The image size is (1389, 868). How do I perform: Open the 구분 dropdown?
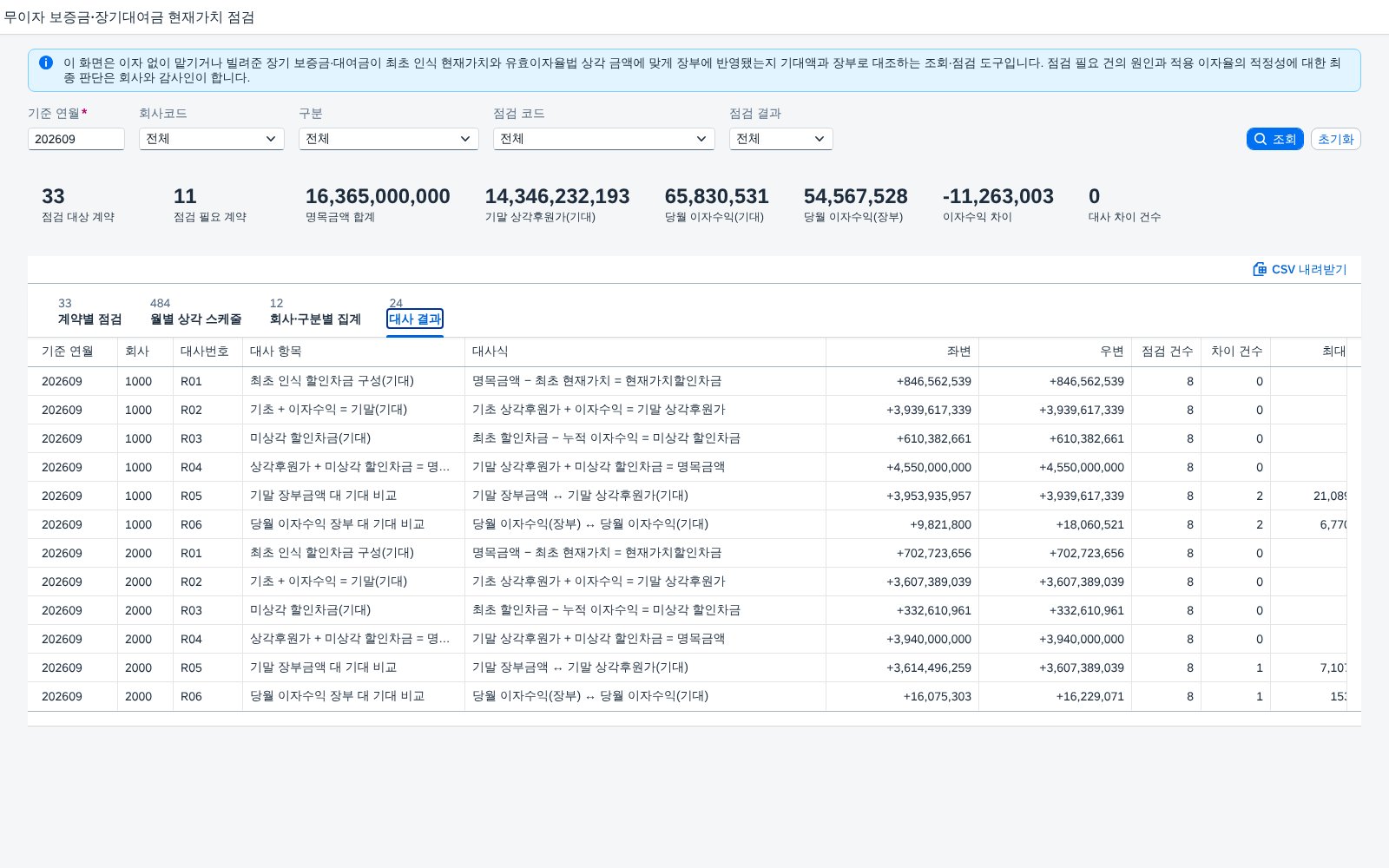pos(389,139)
